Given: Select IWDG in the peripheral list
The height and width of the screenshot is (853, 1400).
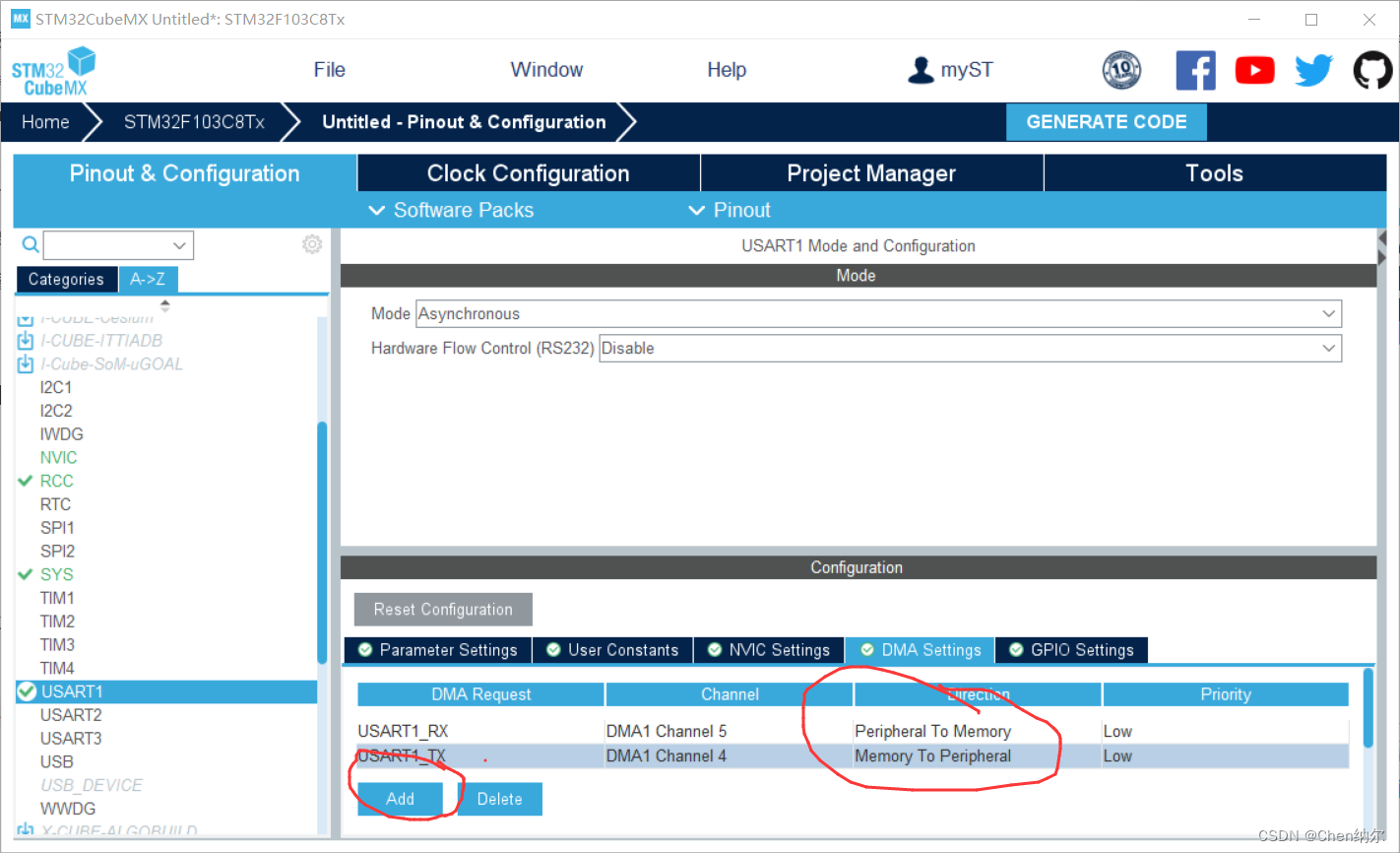Looking at the screenshot, I should pyautogui.click(x=61, y=434).
